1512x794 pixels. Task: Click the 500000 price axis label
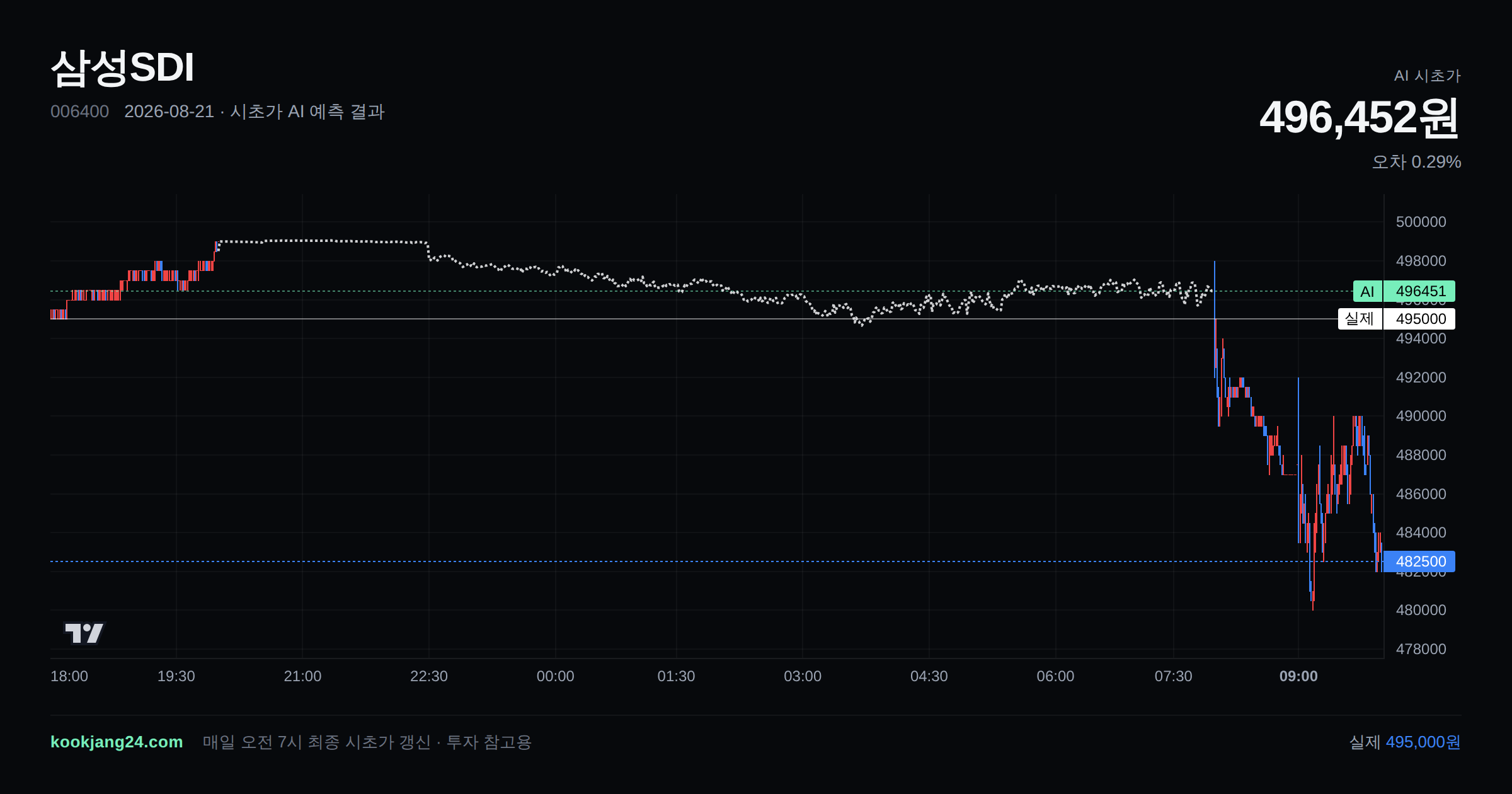coord(1421,222)
